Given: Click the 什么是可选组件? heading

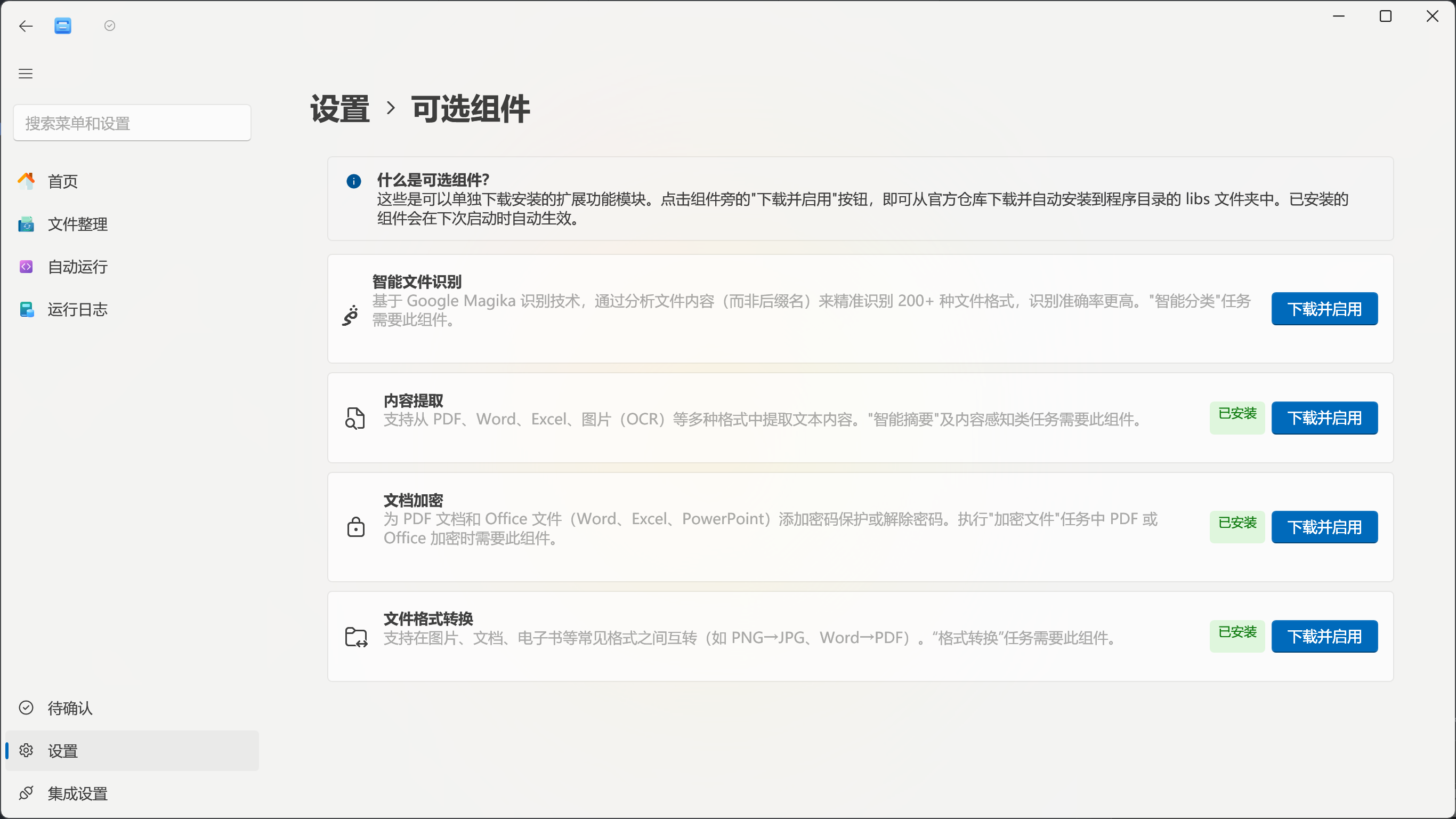Looking at the screenshot, I should click(433, 180).
